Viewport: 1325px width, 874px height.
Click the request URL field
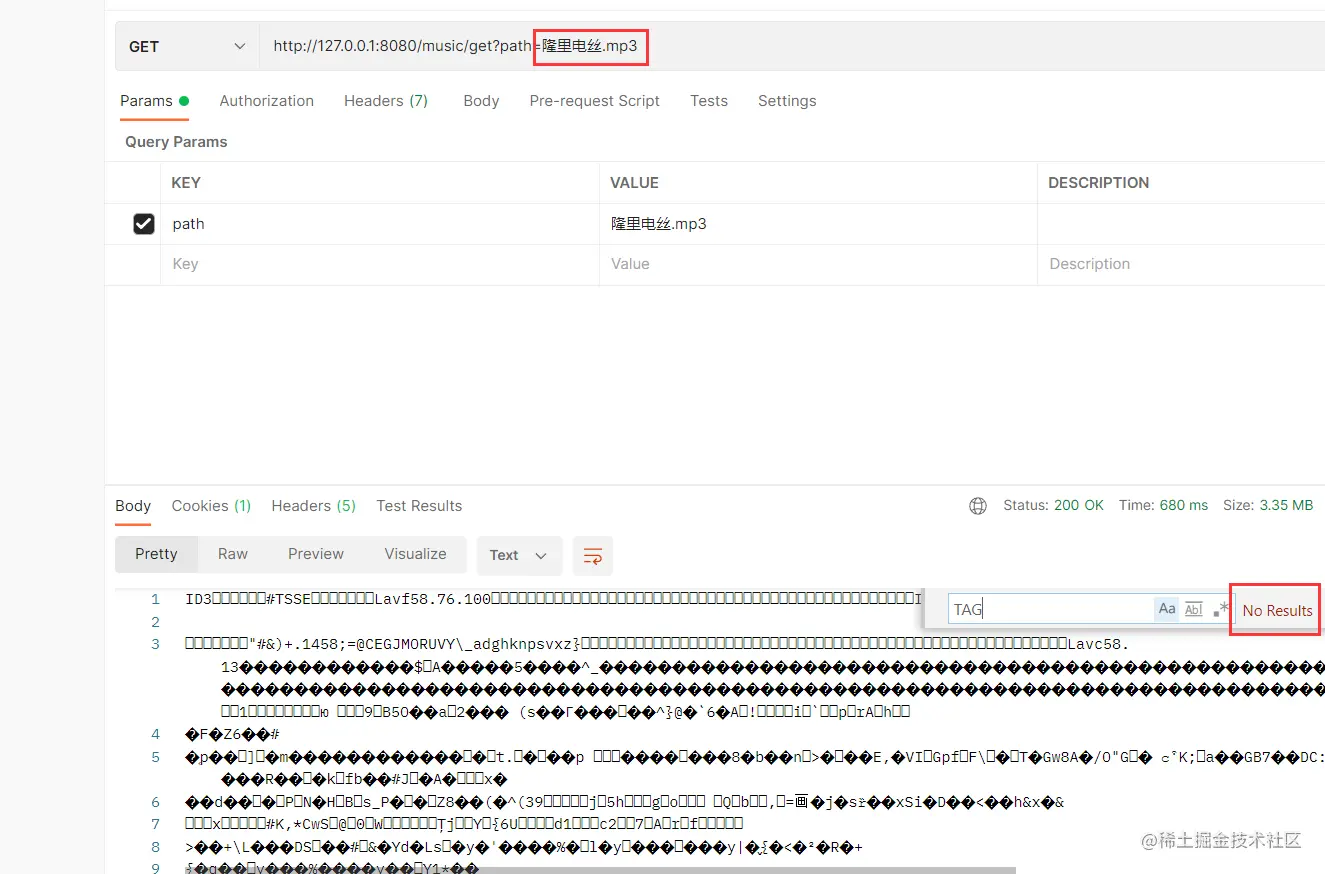(792, 47)
